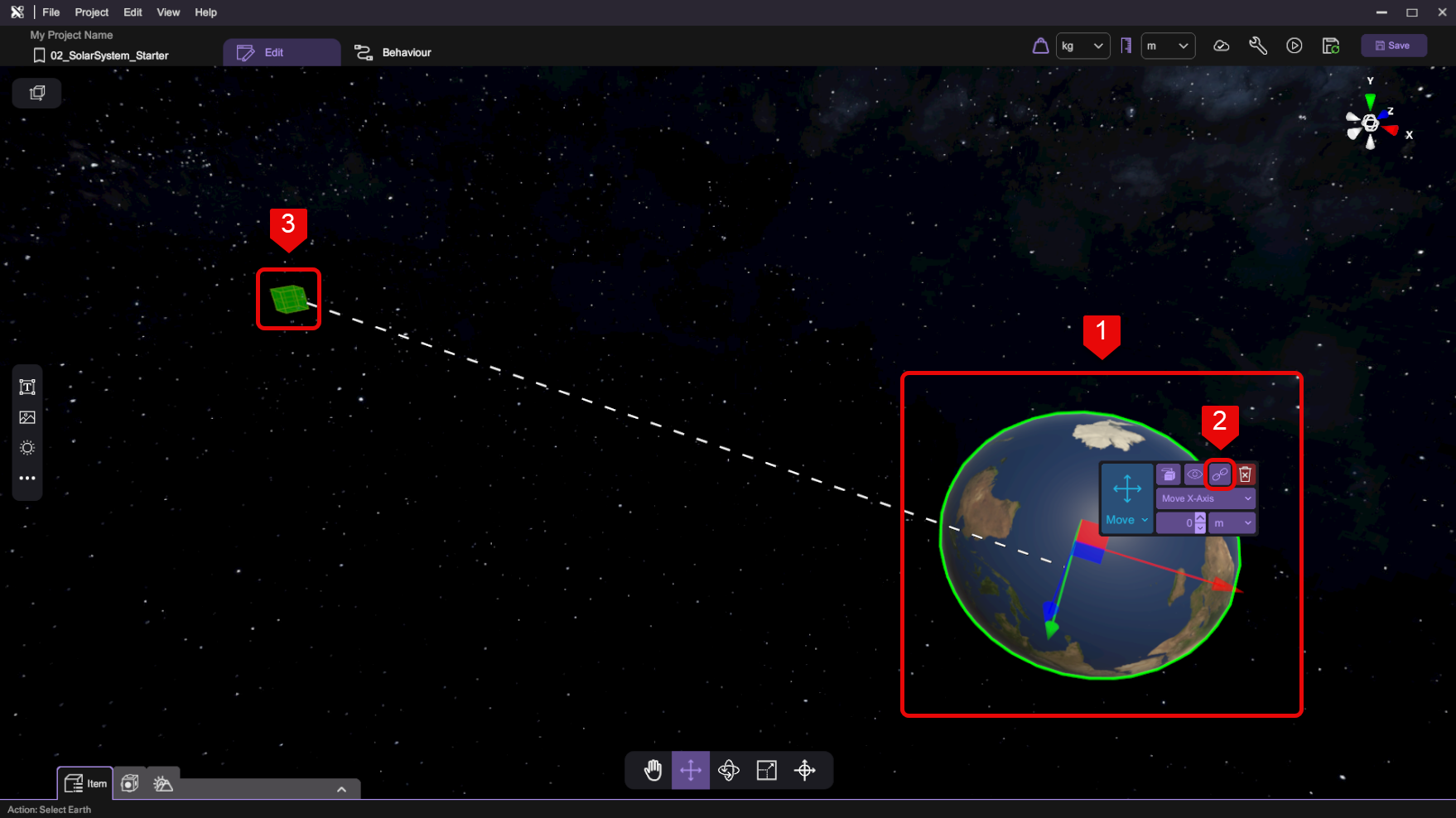
Task: Maximize the application window
Action: click(1412, 12)
